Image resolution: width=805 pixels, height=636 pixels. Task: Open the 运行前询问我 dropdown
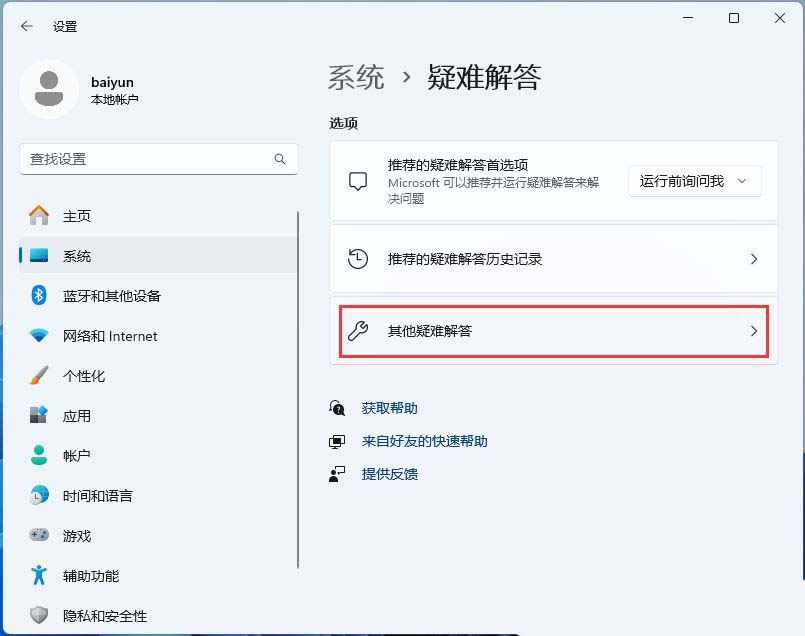[x=694, y=181]
